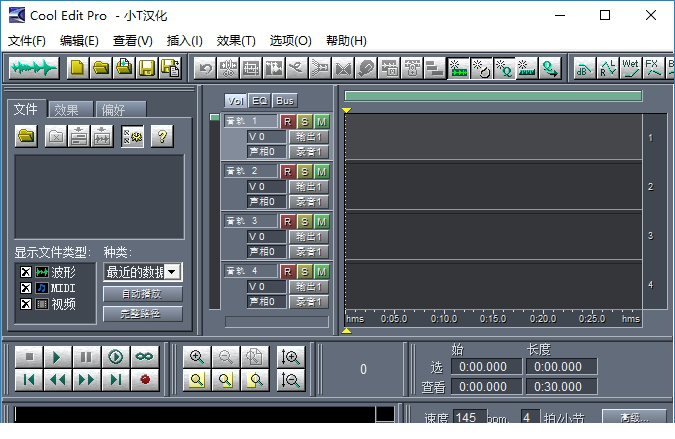675x439 pixels.
Task: Mute track 4 with M button
Action: [x=321, y=272]
